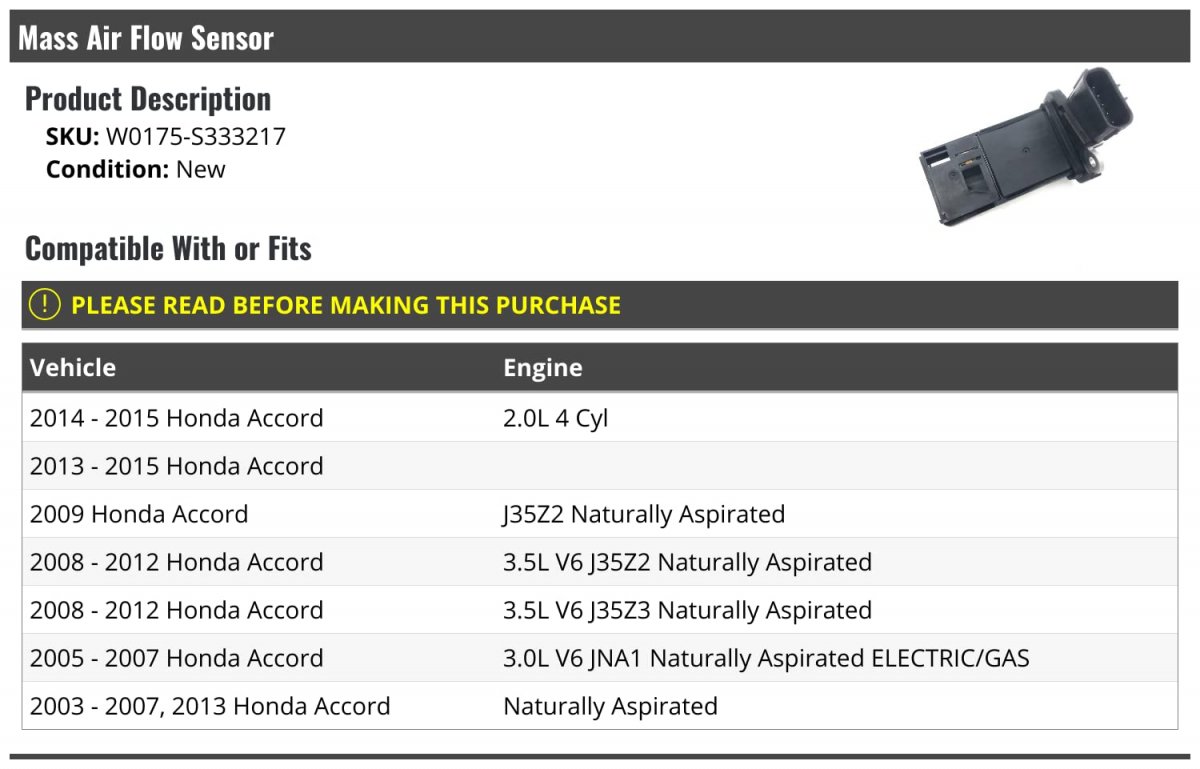Click the 2.0L 4 Cyl engine cell
Viewport: 1200px width, 769px height.
coord(555,418)
